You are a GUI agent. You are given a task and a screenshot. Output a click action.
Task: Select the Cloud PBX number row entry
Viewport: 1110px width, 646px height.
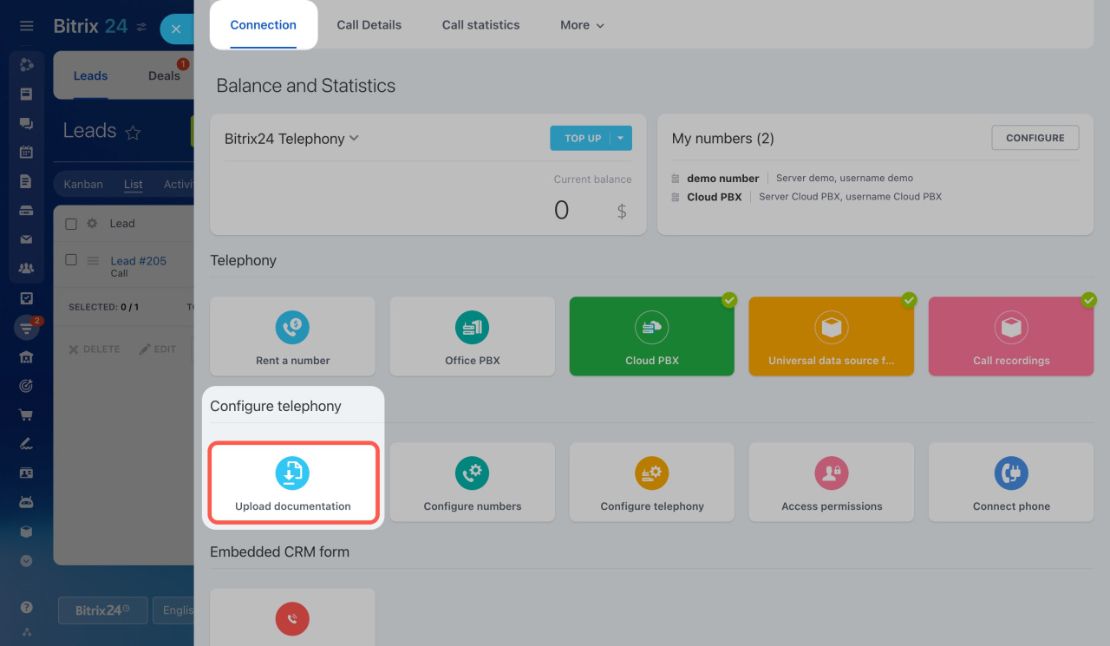714,197
